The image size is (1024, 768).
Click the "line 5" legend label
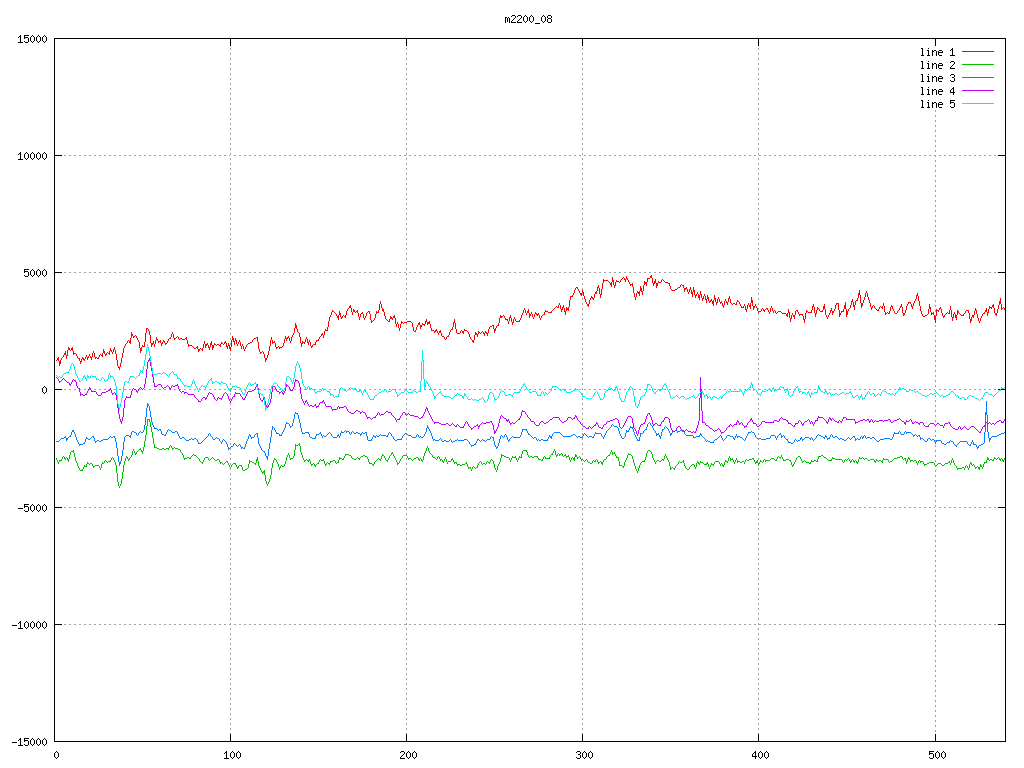point(937,104)
